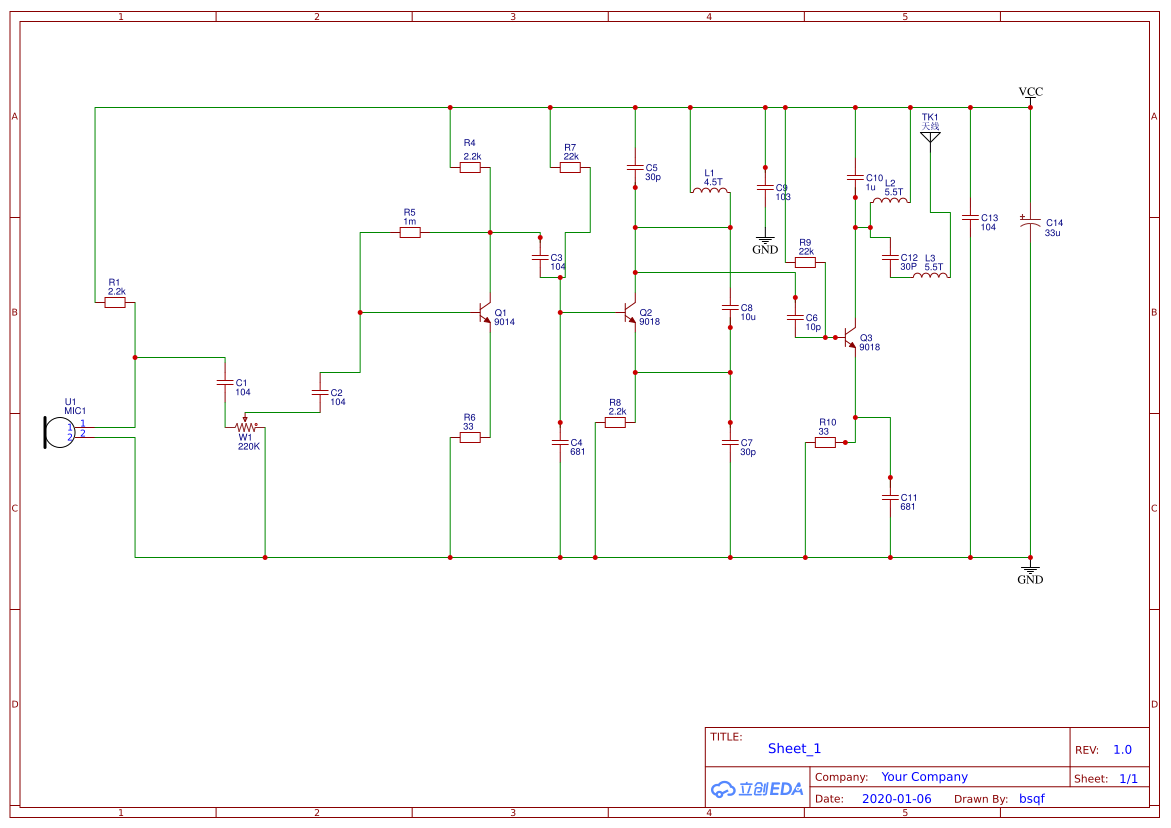Click resistor R6 33
Viewport: 1171px width, 828px height.
point(470,438)
